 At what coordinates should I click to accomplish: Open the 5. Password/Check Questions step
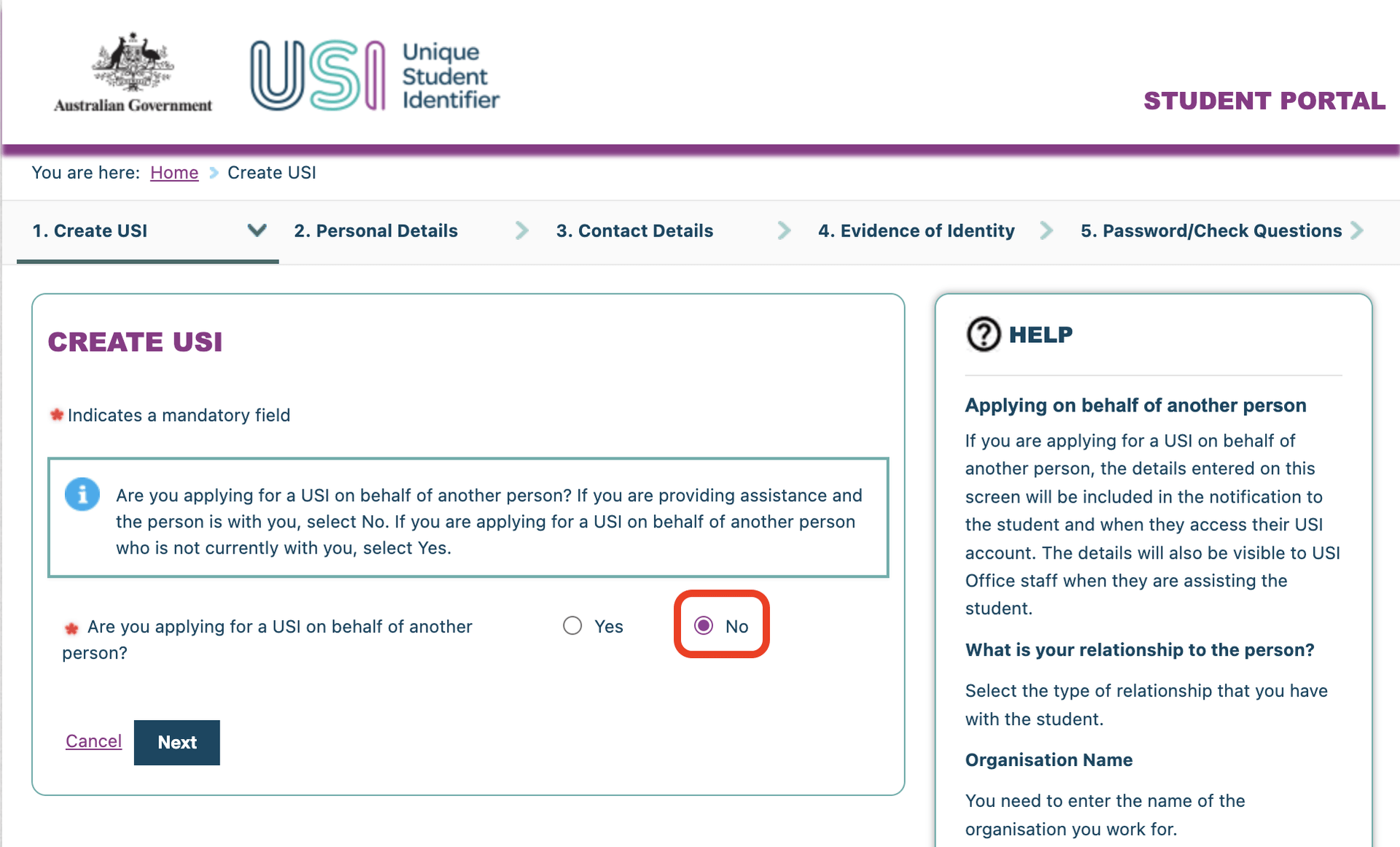point(1211,231)
